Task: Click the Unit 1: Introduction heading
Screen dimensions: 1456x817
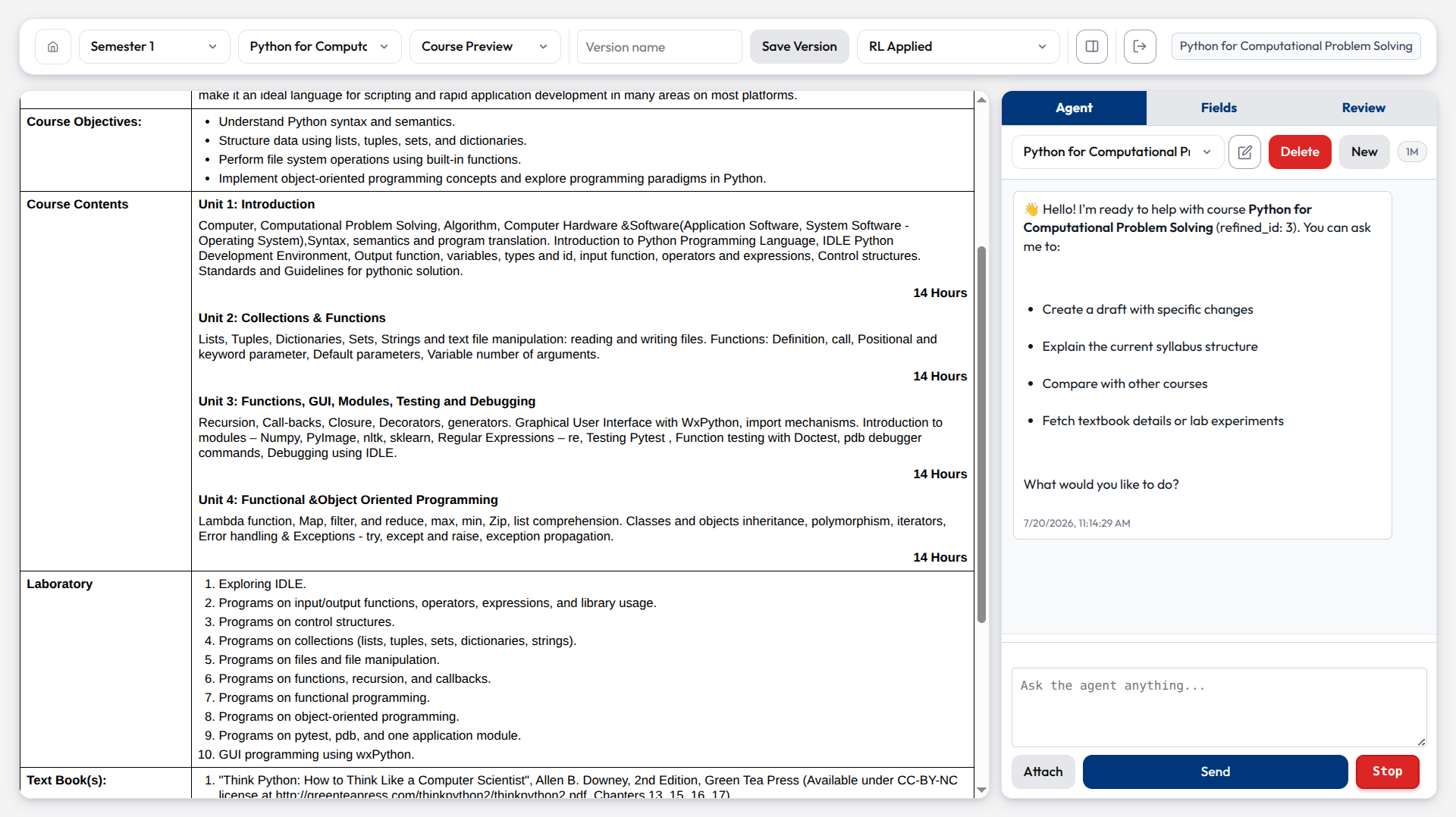Action: tap(256, 205)
